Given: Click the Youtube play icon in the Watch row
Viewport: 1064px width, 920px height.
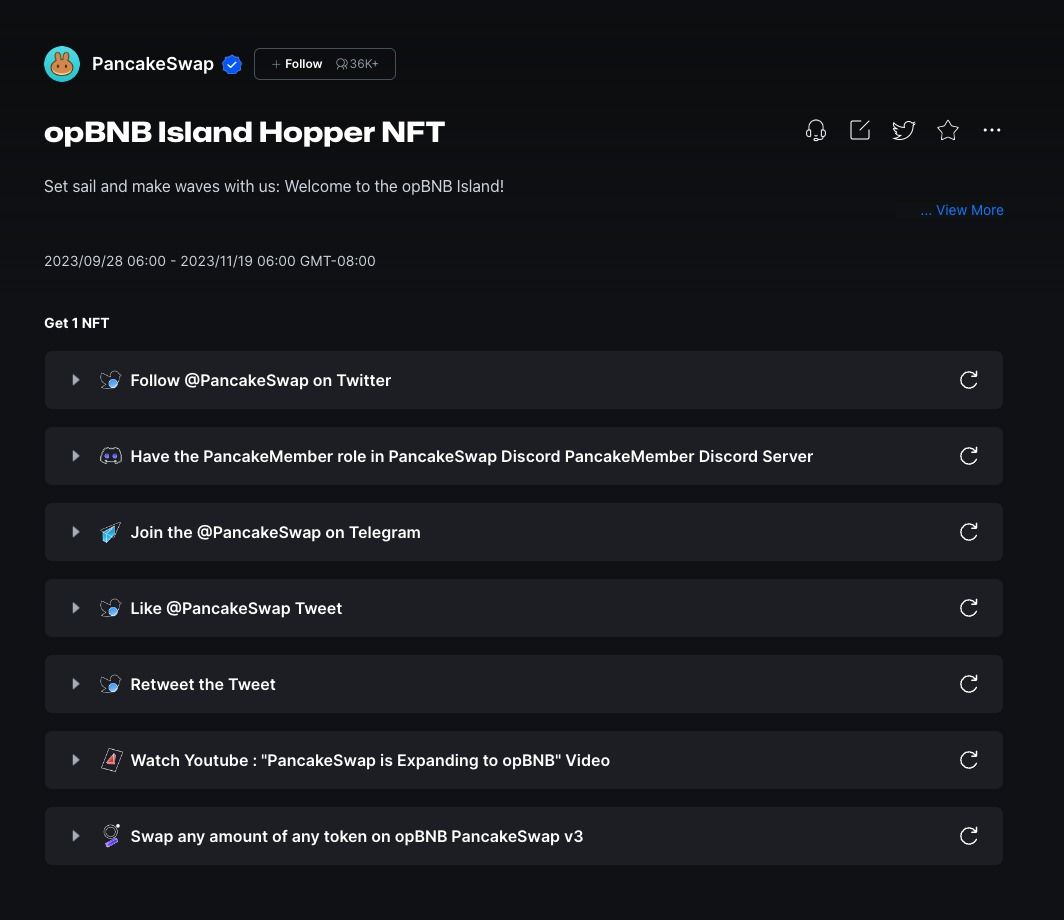Looking at the screenshot, I should click(x=111, y=760).
